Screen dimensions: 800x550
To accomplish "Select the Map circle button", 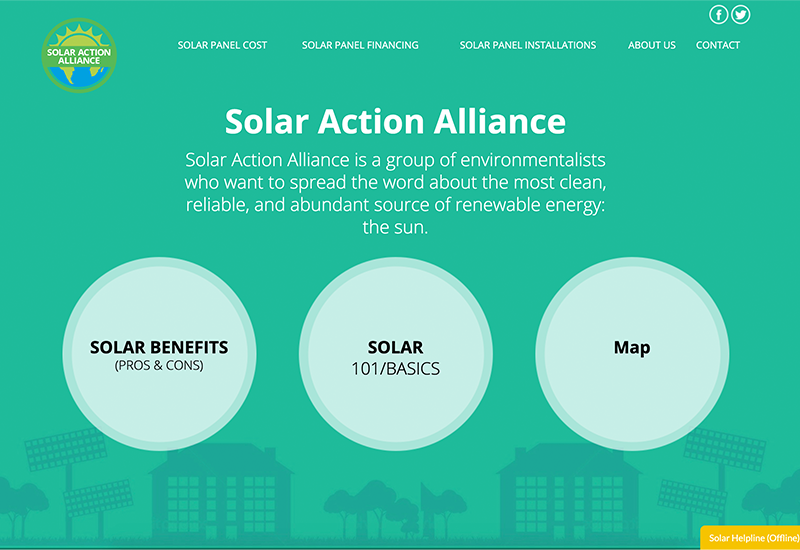I will click(x=632, y=354).
